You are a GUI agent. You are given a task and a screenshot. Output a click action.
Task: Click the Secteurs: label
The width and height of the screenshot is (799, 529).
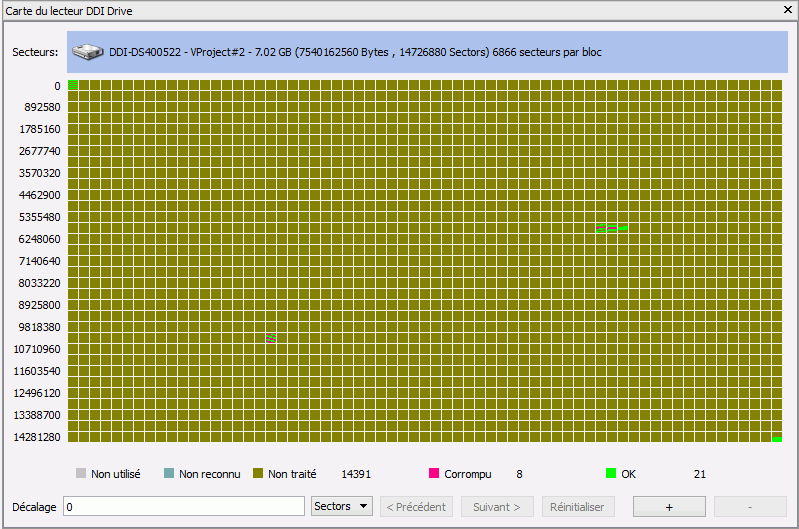[x=35, y=52]
